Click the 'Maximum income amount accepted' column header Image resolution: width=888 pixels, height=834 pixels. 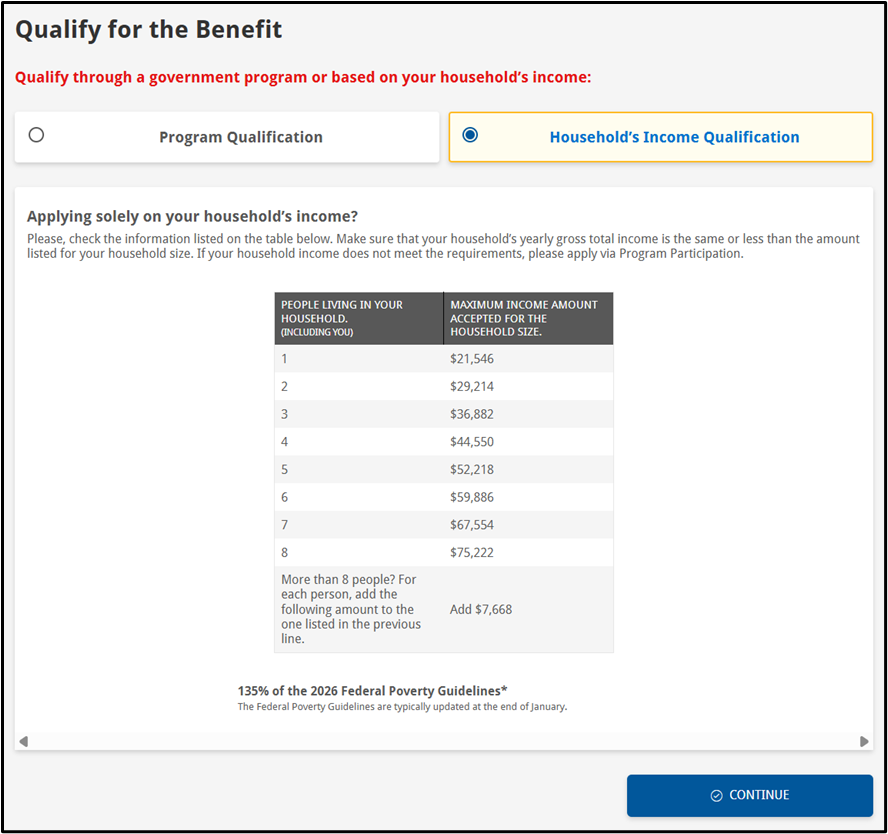pos(528,318)
